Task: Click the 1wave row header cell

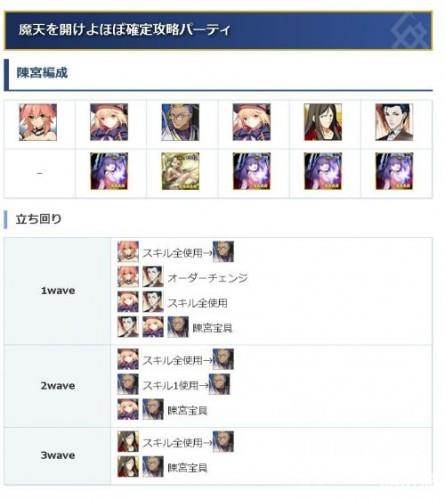Action: pos(57,291)
